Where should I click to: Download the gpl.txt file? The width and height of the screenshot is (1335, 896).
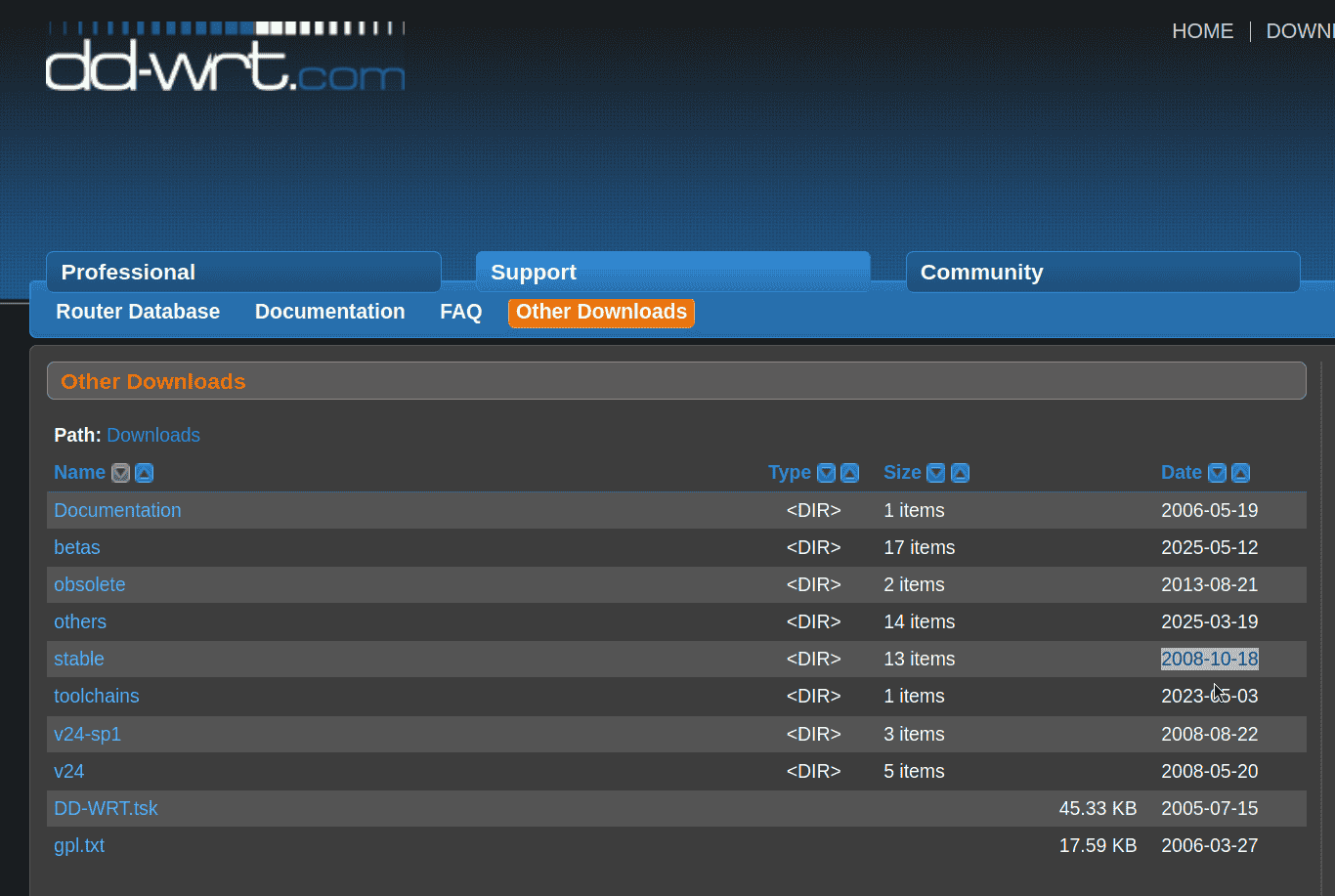click(x=79, y=845)
